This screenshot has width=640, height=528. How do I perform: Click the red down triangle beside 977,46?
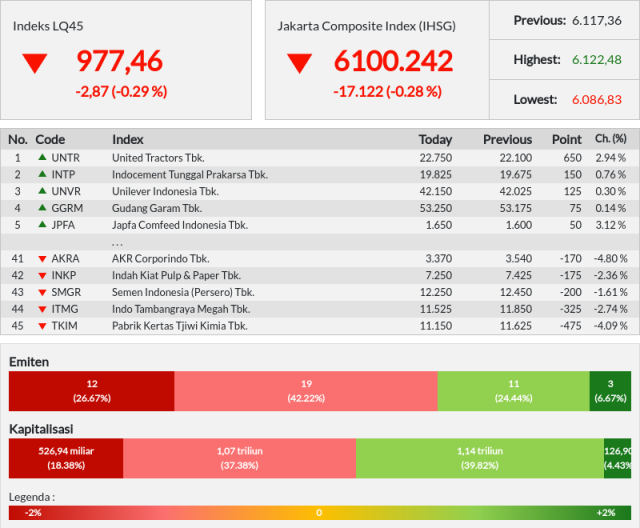(x=35, y=63)
